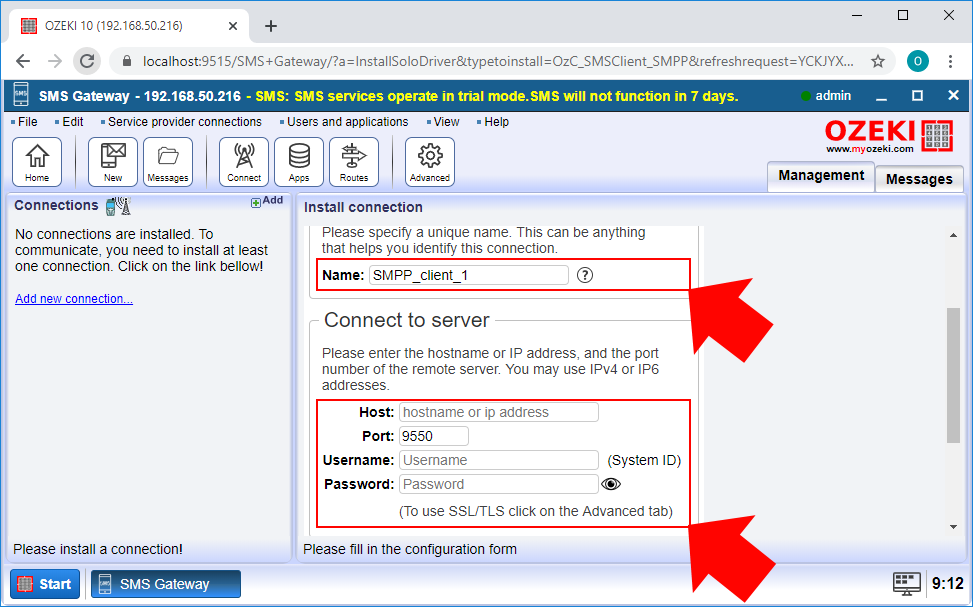Viewport: 973px width, 607px height.
Task: Switch to the Management tab
Action: pyautogui.click(x=821, y=176)
